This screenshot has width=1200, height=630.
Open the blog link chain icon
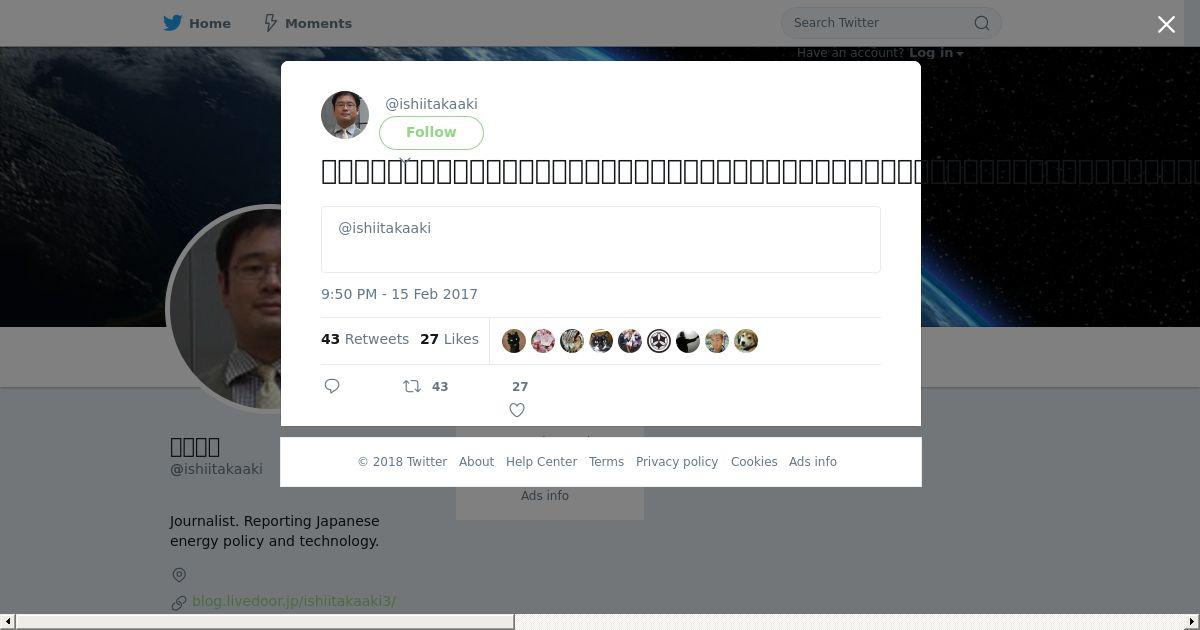(179, 602)
